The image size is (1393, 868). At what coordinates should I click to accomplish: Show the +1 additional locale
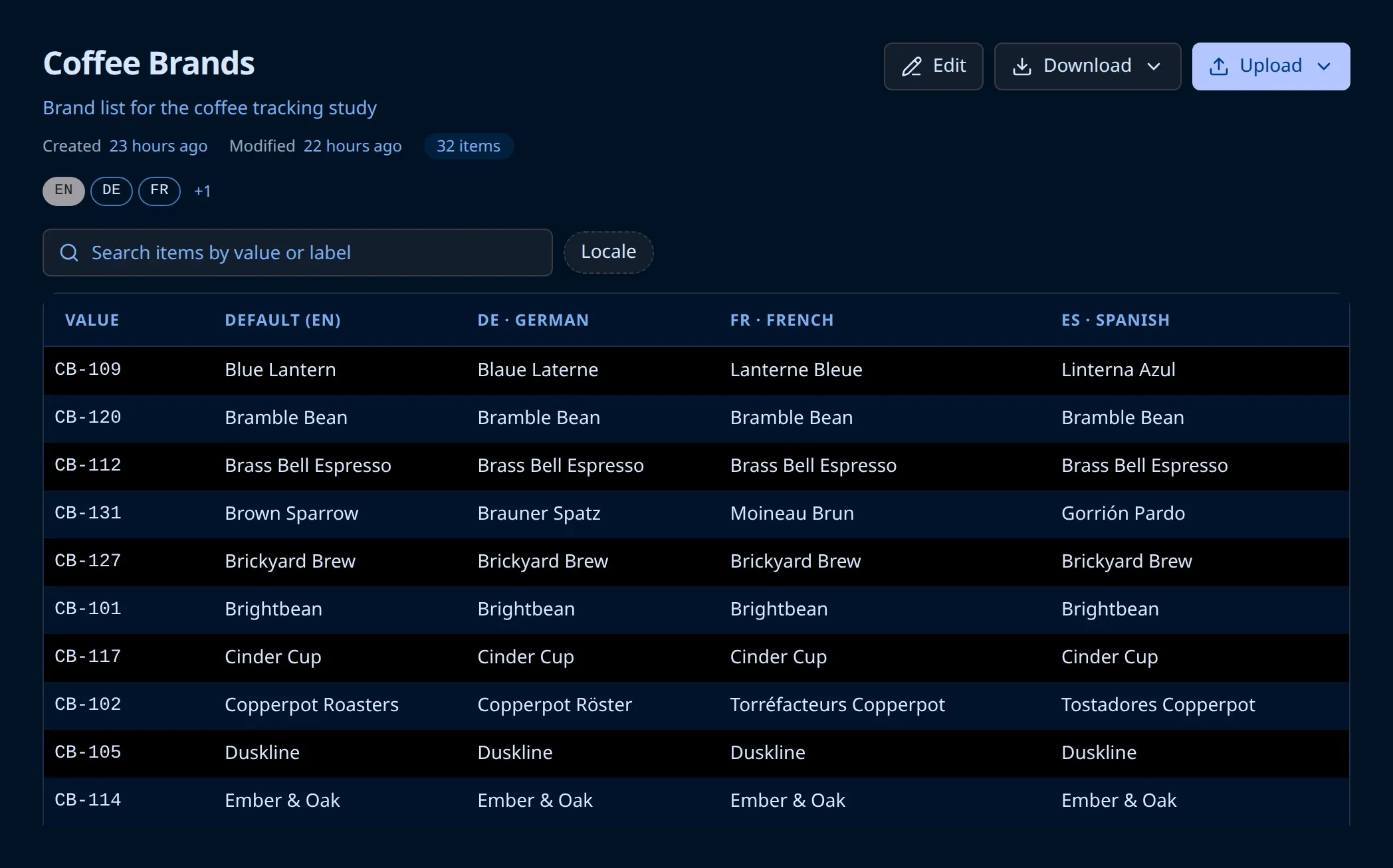(x=202, y=191)
